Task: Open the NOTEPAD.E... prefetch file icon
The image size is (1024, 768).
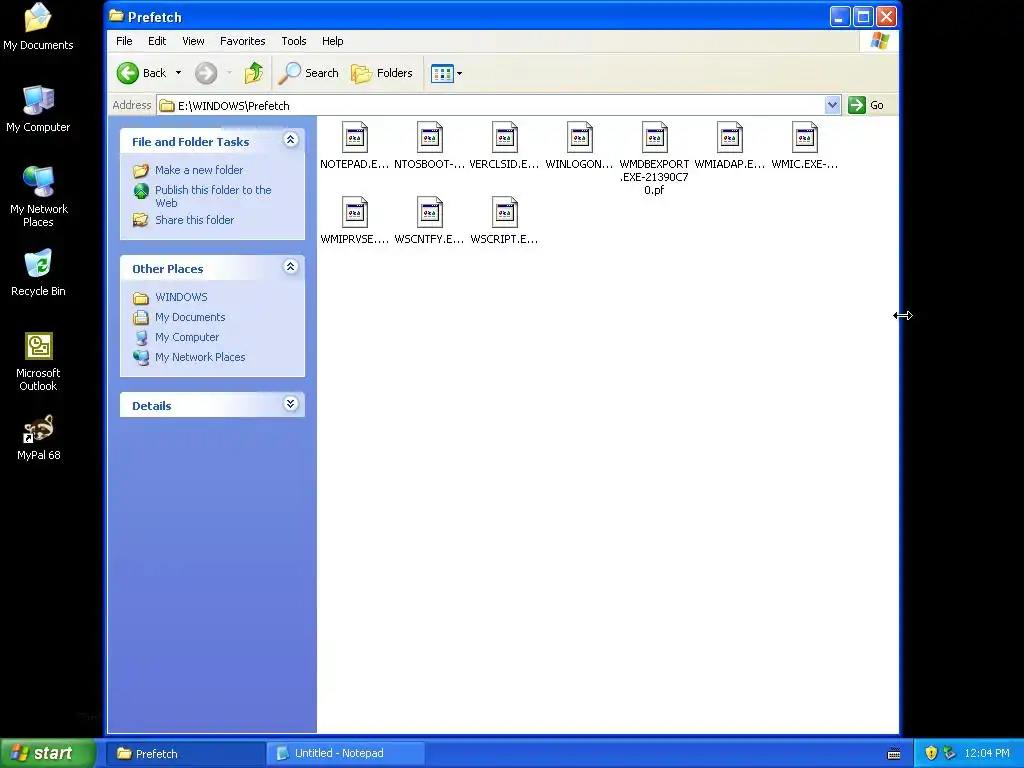Action: pos(355,138)
